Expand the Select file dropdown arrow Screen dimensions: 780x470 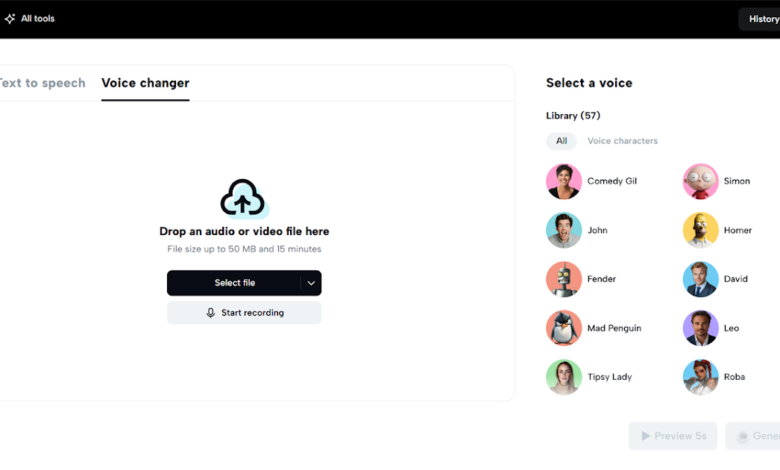[x=311, y=283]
